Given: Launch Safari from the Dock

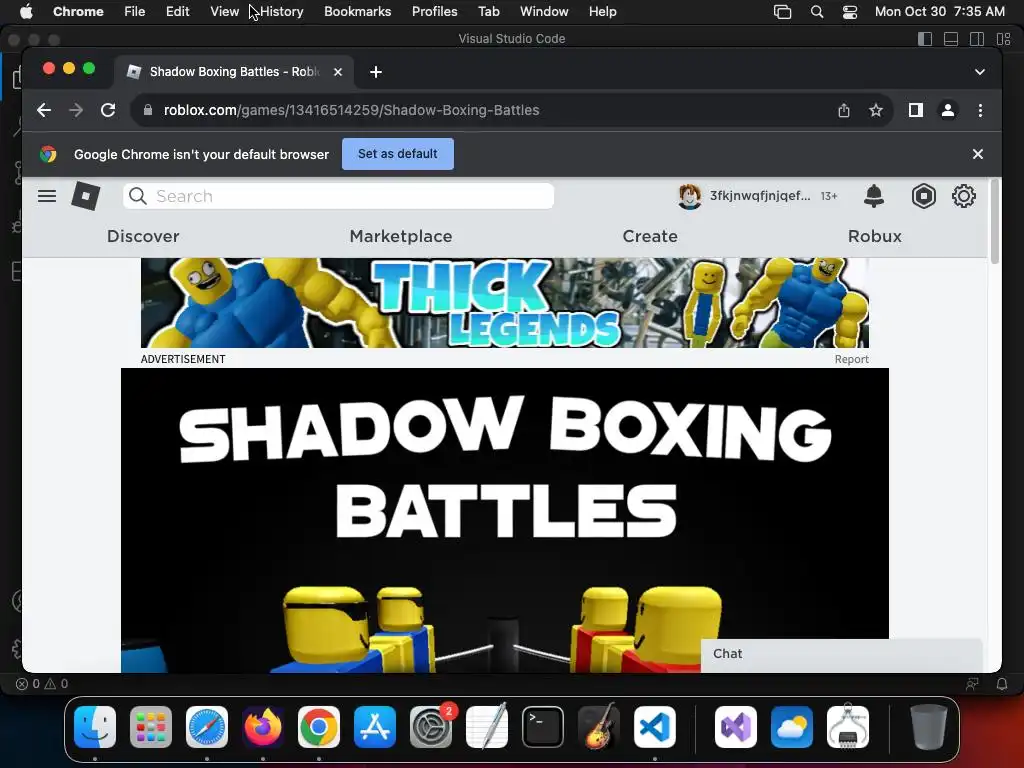Looking at the screenshot, I should coord(207,727).
